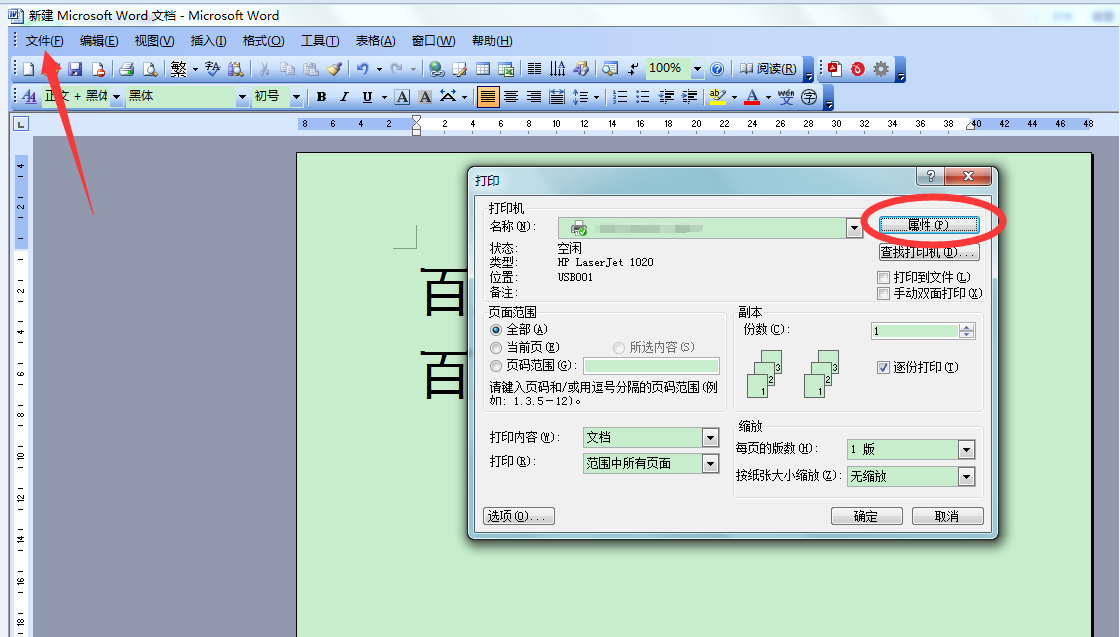The height and width of the screenshot is (637, 1120).
Task: Click the 选项 button
Action: tap(519, 515)
